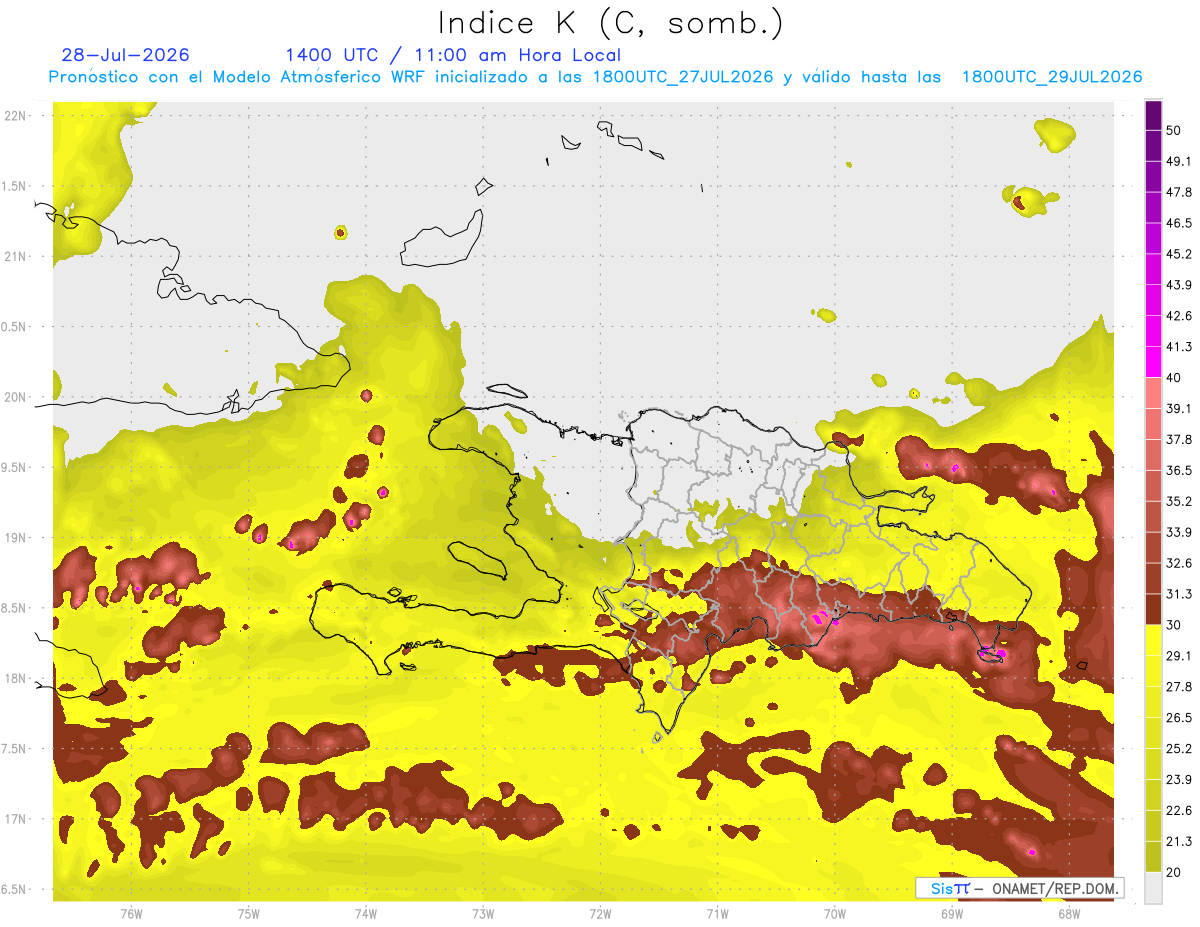Click the colorbar label '21.3'
1200x927 pixels.
1179,842
